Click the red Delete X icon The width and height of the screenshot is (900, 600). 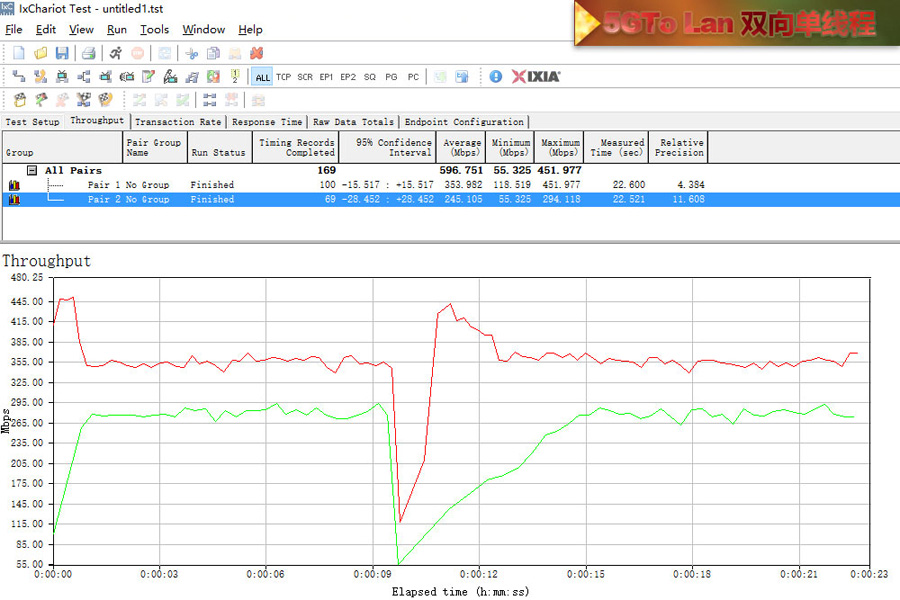(x=257, y=53)
